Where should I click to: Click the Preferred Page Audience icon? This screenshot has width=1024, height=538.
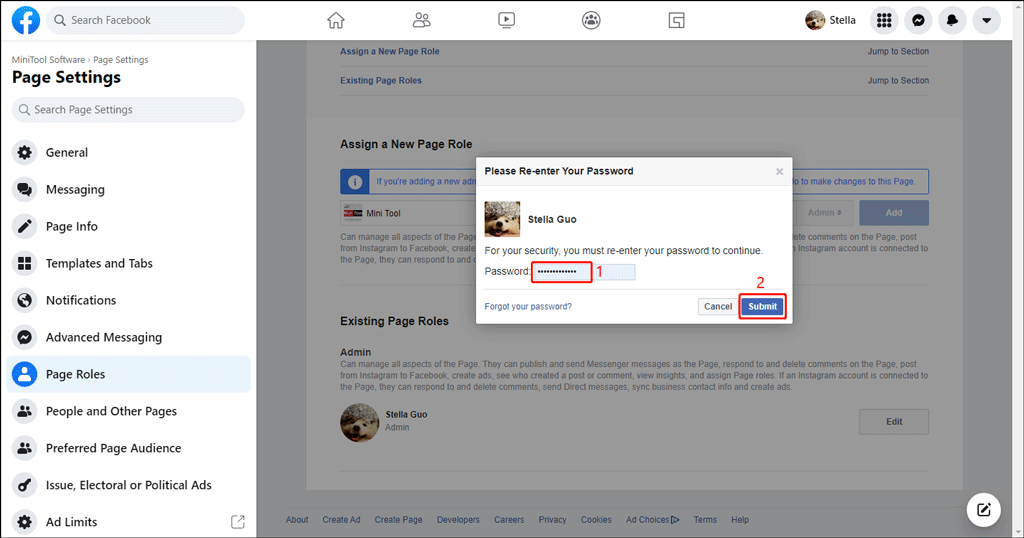pyautogui.click(x=24, y=448)
